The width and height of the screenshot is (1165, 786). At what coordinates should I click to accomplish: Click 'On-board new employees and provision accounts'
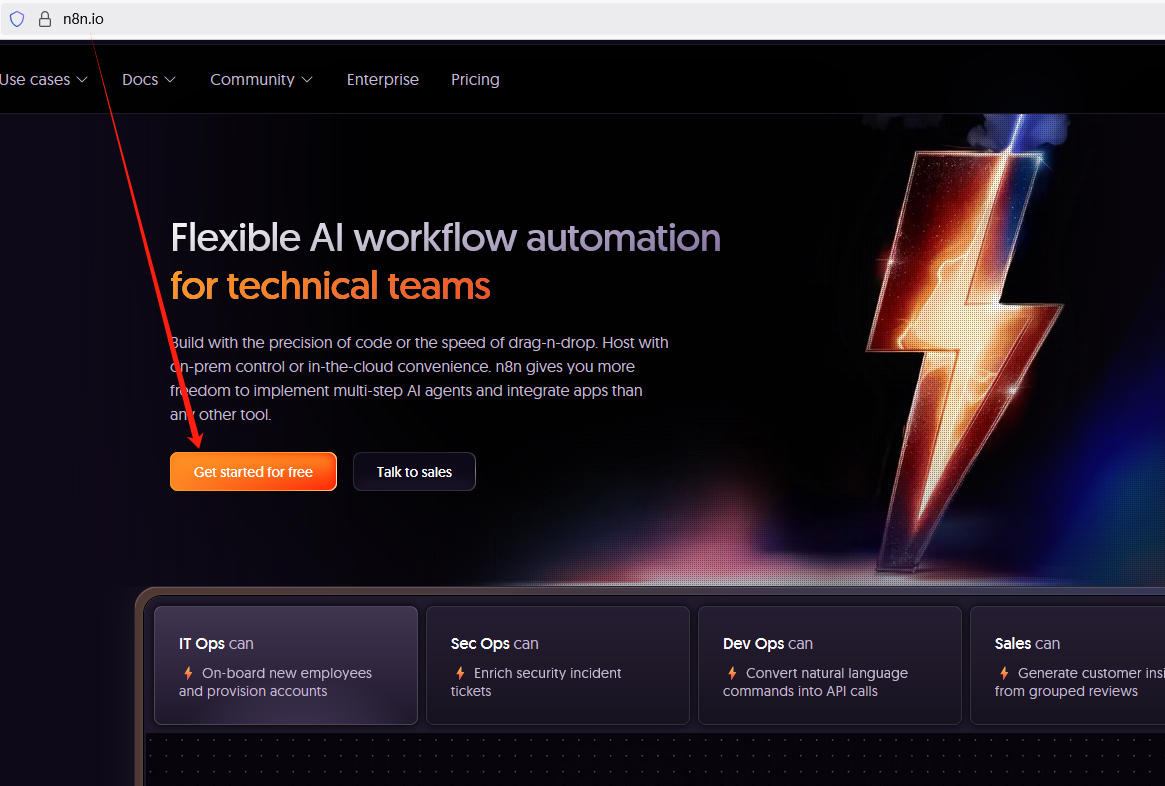click(275, 682)
